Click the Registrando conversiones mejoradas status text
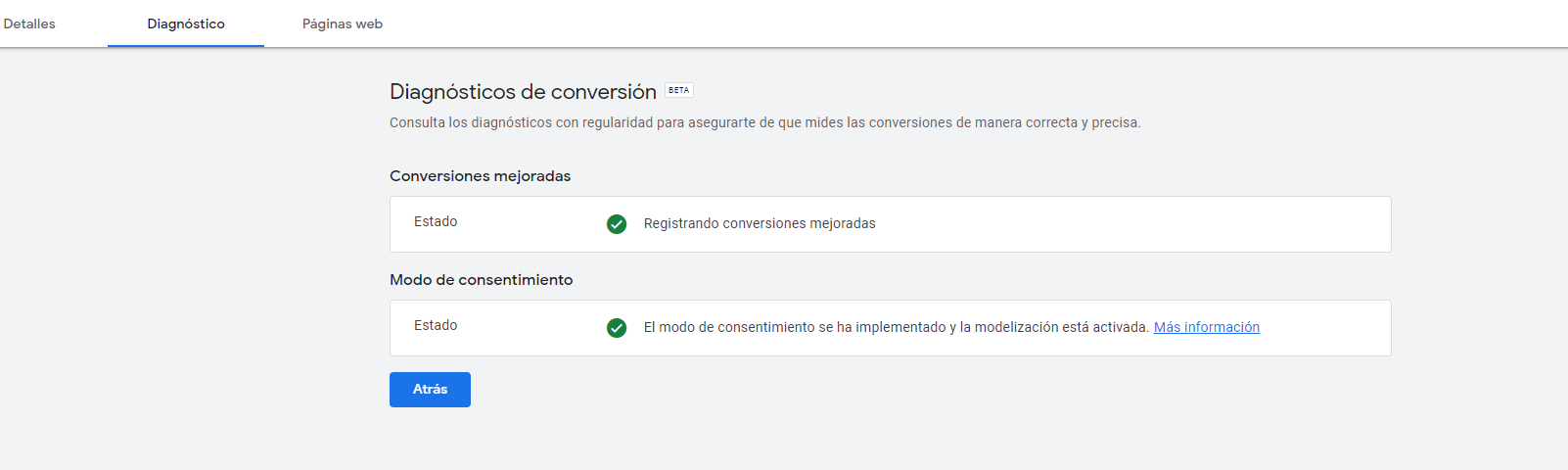1568x470 pixels. 760,223
